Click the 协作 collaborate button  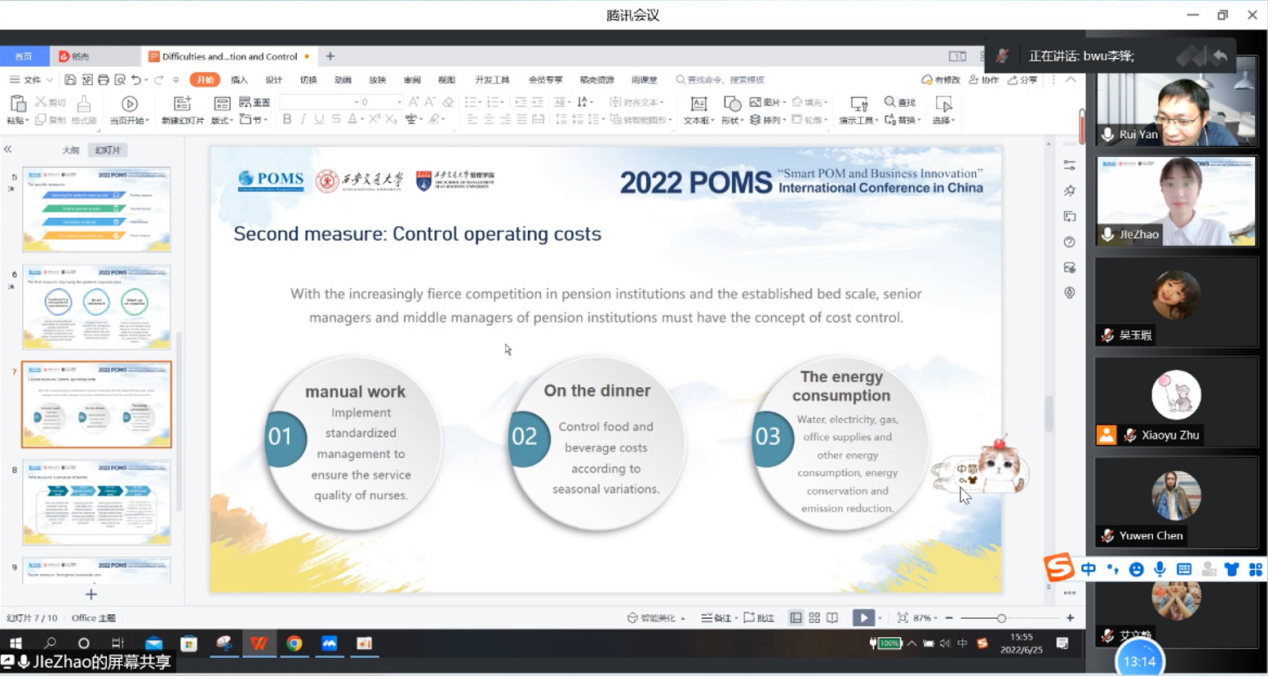tap(983, 80)
